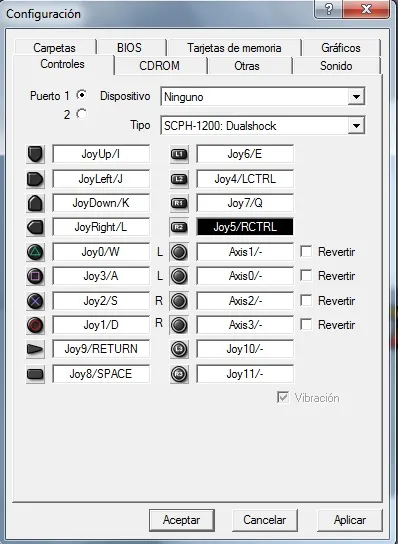Image resolution: width=398 pixels, height=544 pixels.
Task: Click the R1 shoulder button icon
Action: 179,203
